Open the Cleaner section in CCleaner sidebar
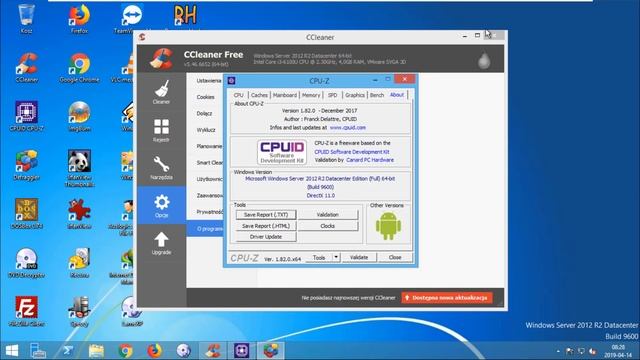 coord(161,92)
